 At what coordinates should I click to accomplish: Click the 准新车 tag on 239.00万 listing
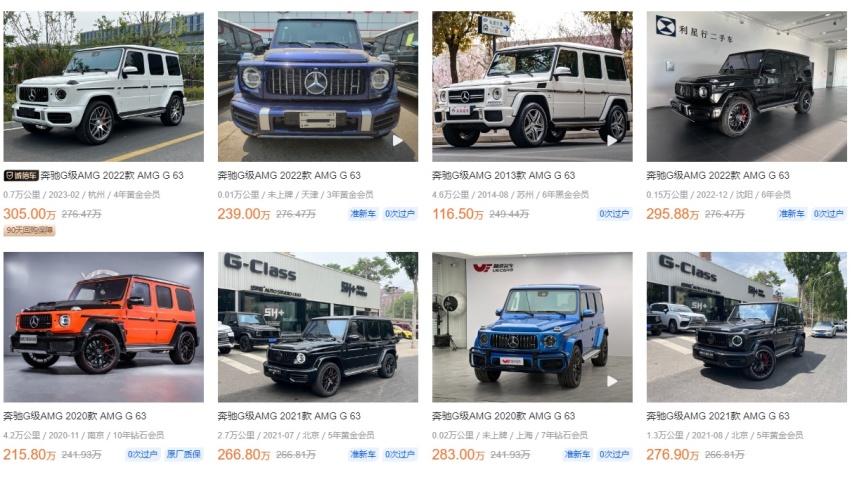(x=363, y=214)
